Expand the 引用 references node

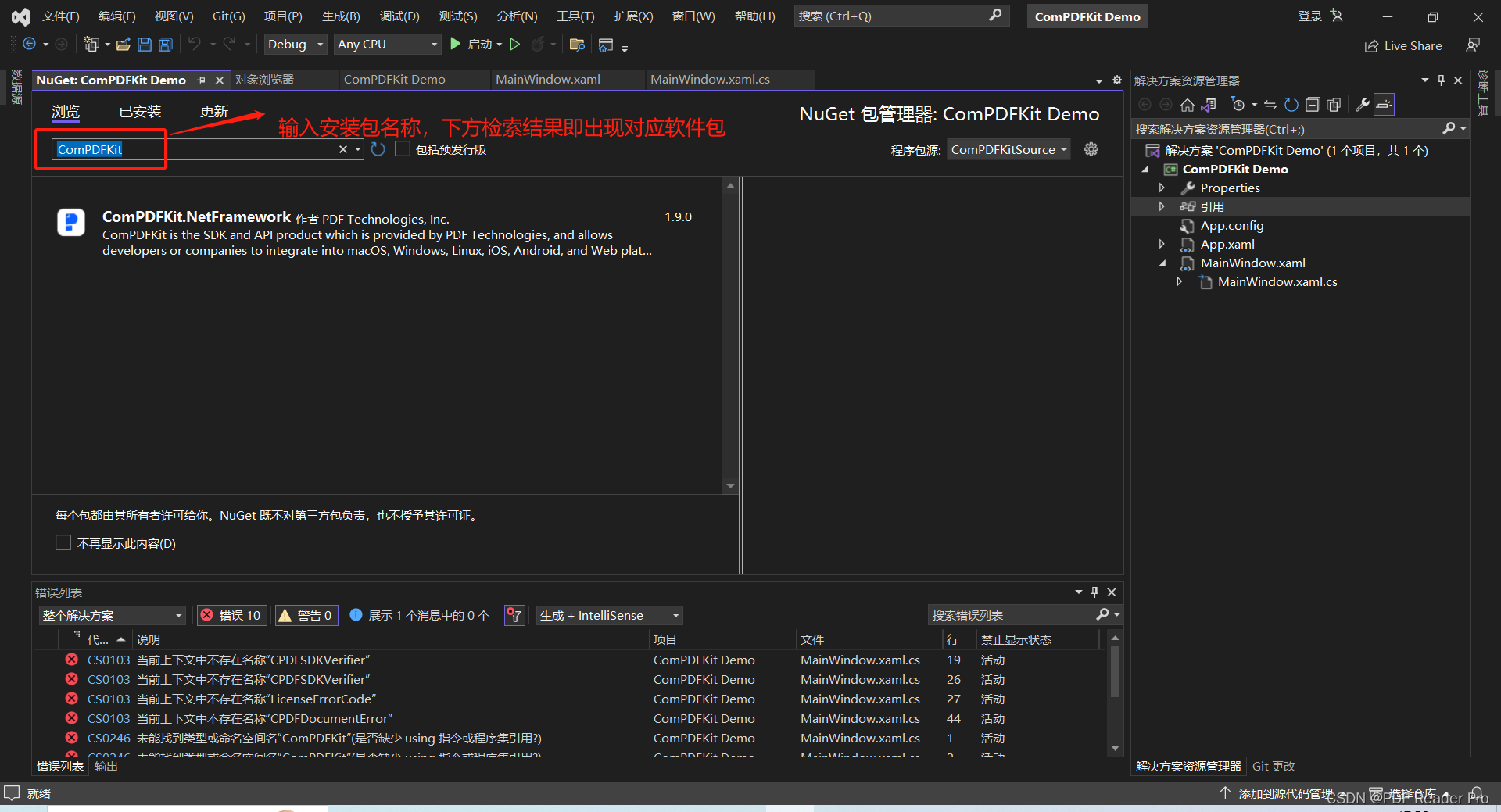(x=1162, y=206)
